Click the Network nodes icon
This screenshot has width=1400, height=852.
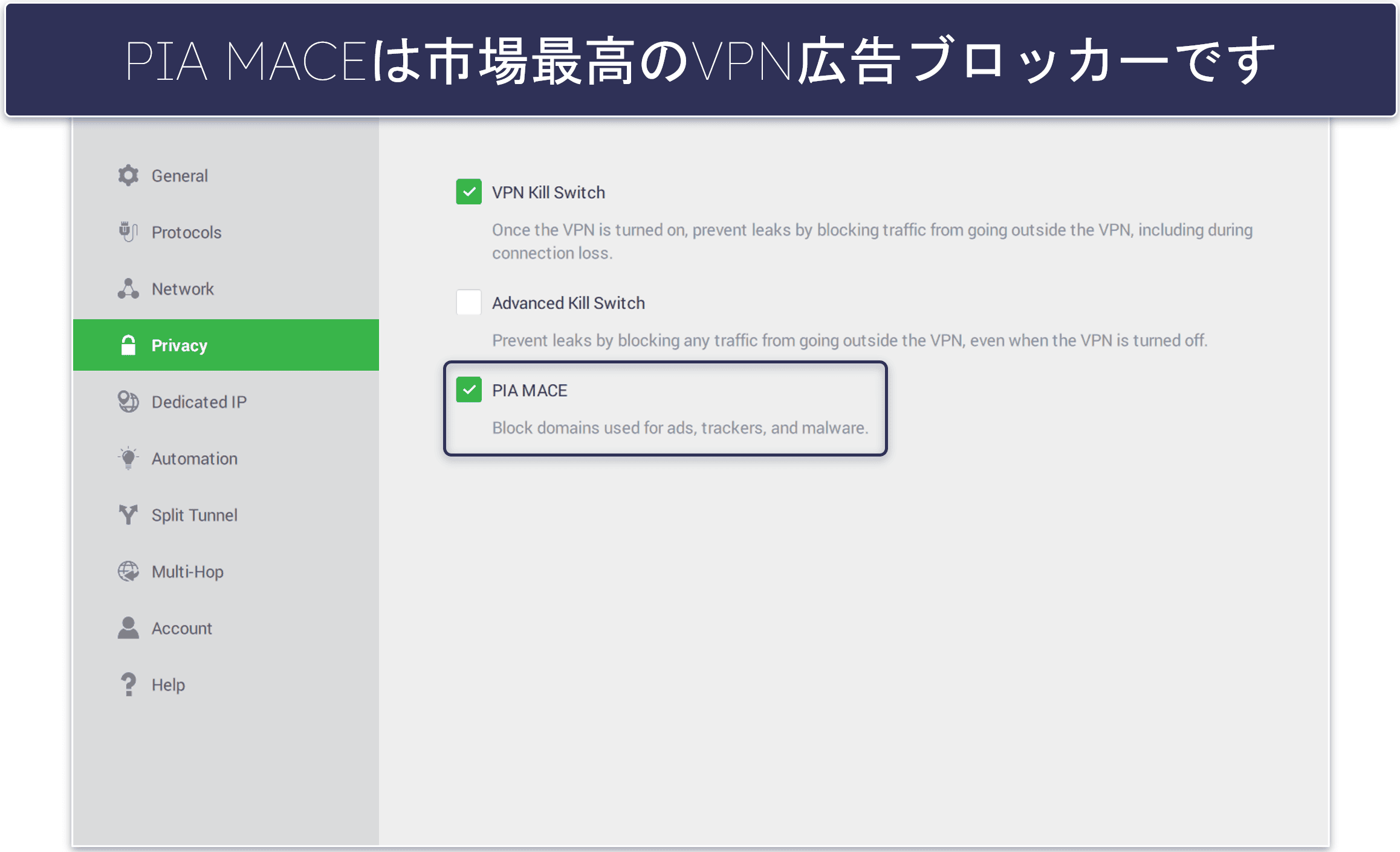128,288
